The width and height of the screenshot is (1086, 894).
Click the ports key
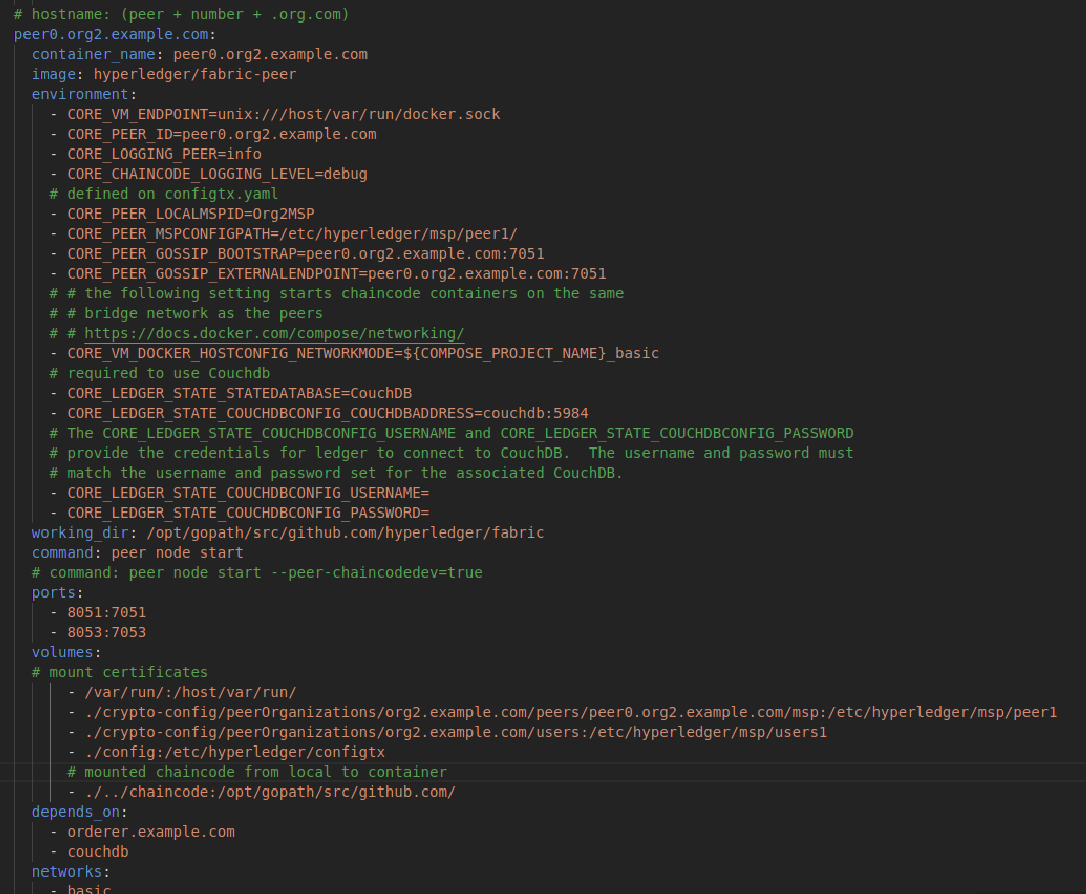coord(54,593)
